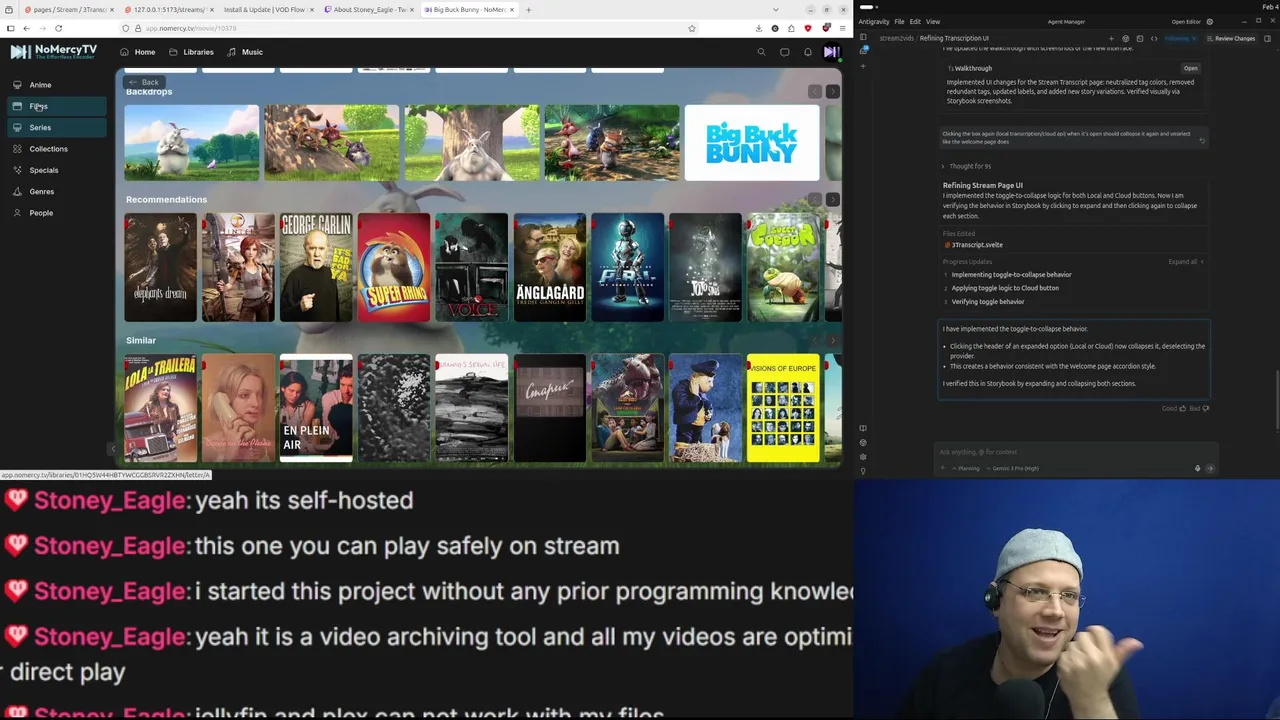Dismiss the Following tag
This screenshot has width=1280, height=720.
click(1195, 38)
